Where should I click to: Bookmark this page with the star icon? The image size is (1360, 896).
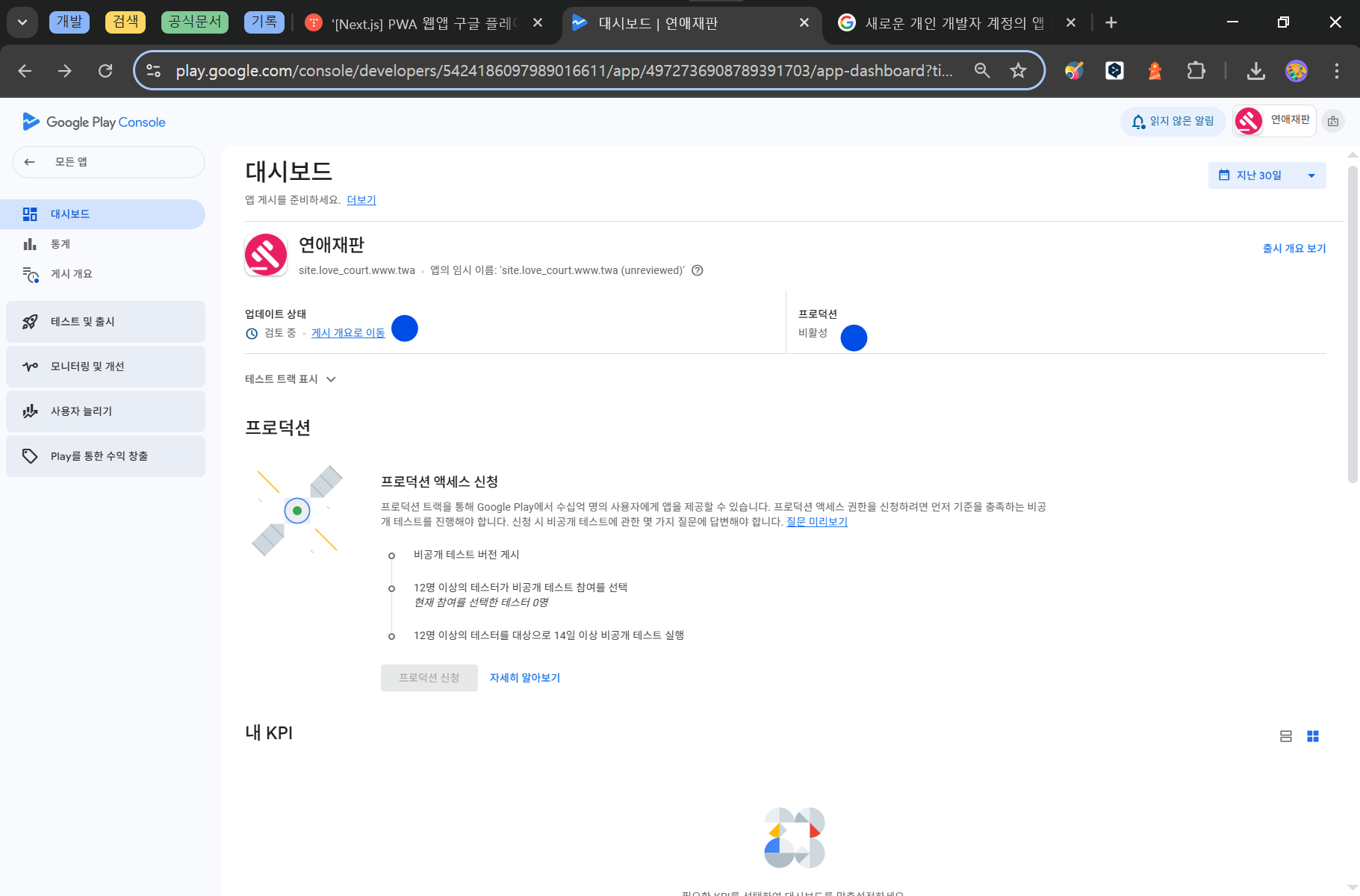tap(1018, 71)
